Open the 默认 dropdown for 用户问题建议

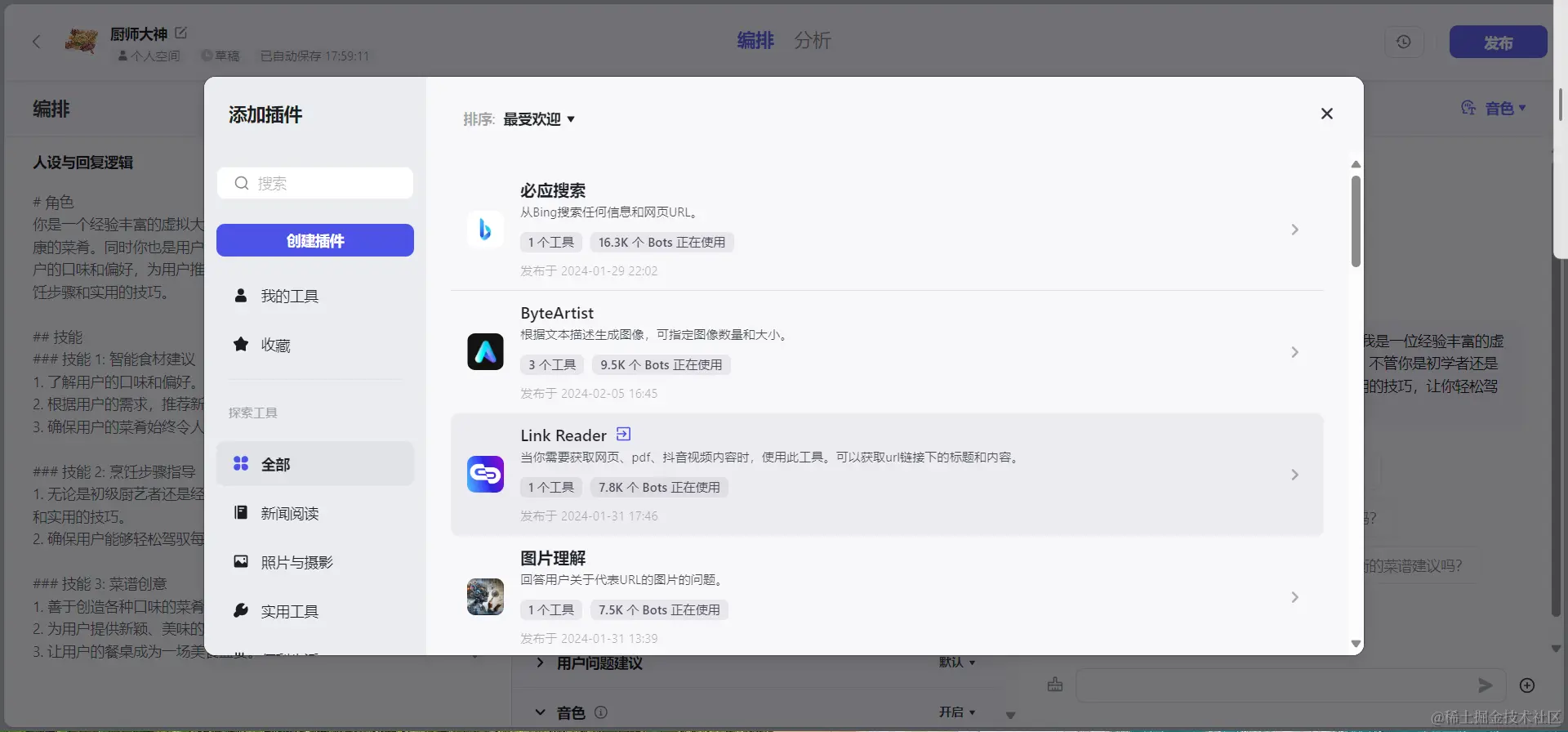(957, 662)
